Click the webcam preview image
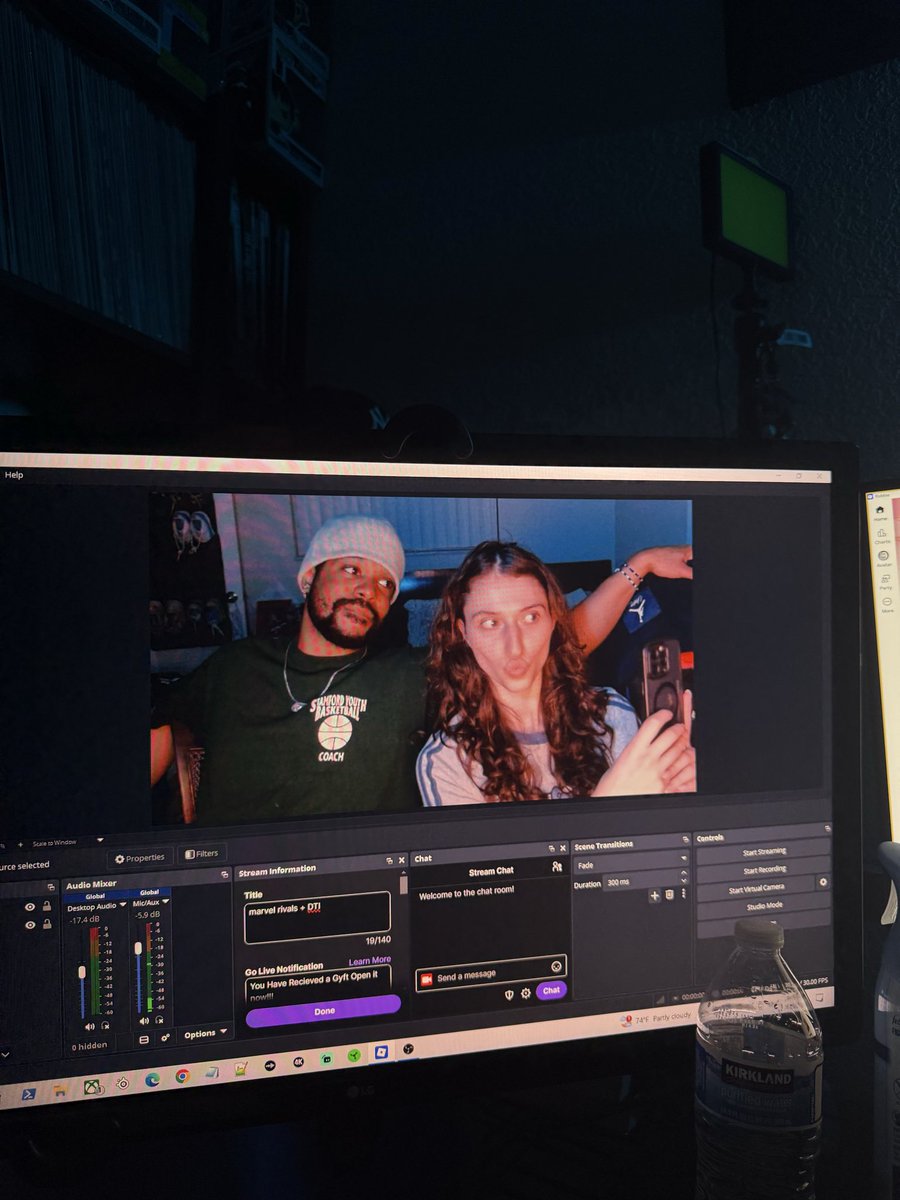The height and width of the screenshot is (1200, 900). (421, 657)
